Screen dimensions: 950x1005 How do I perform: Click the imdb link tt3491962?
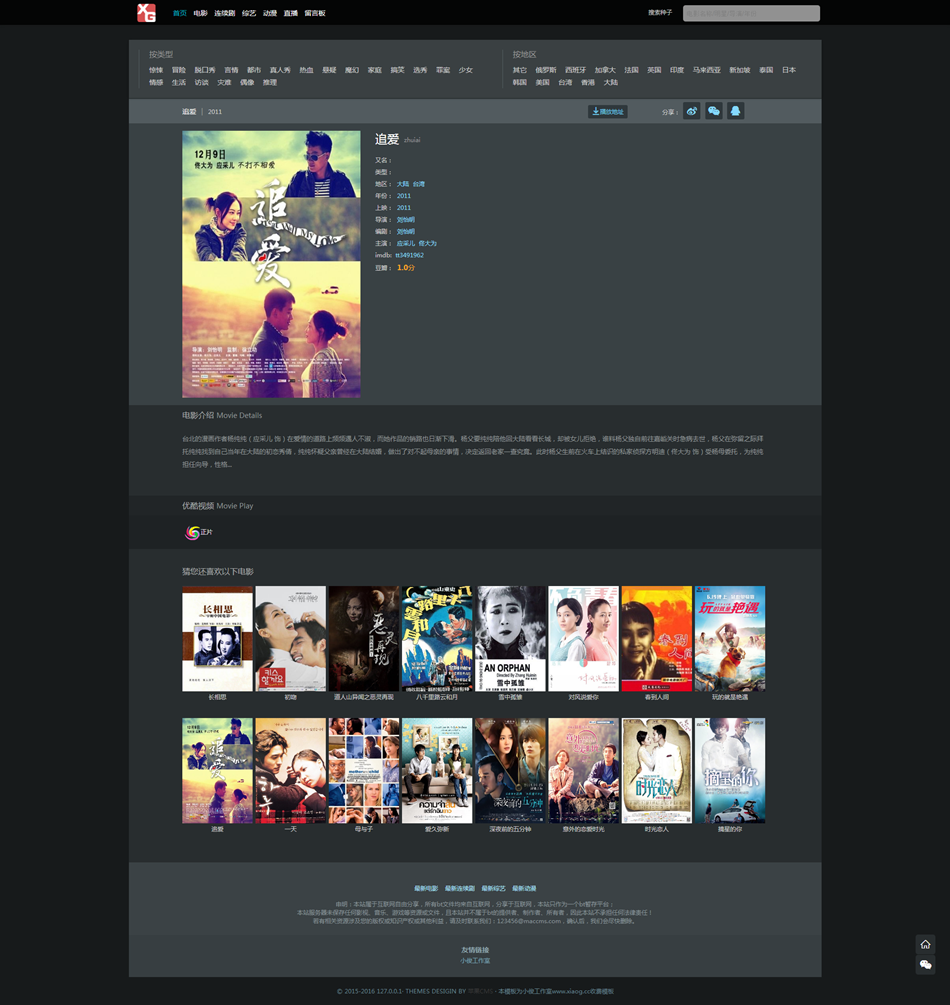coord(410,255)
